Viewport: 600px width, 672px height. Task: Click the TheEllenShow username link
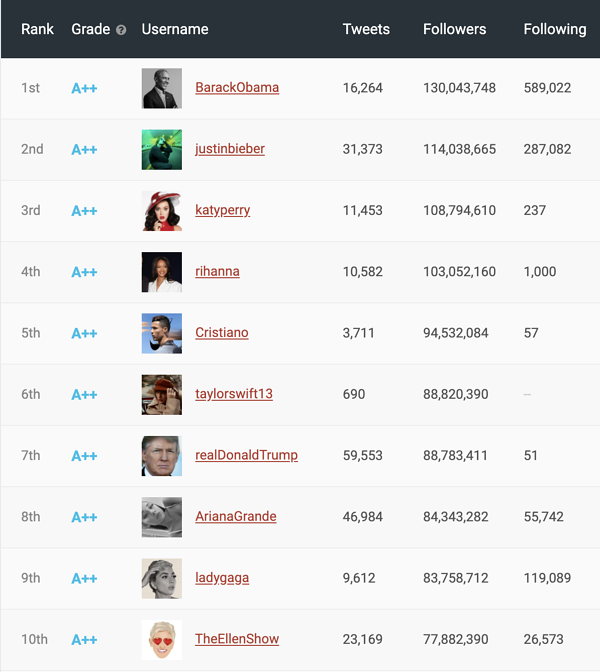click(237, 639)
